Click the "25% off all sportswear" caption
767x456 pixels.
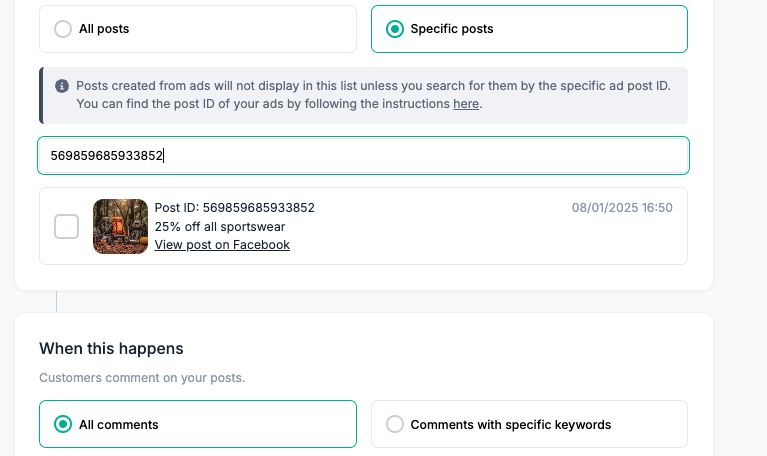pyautogui.click(x=219, y=226)
